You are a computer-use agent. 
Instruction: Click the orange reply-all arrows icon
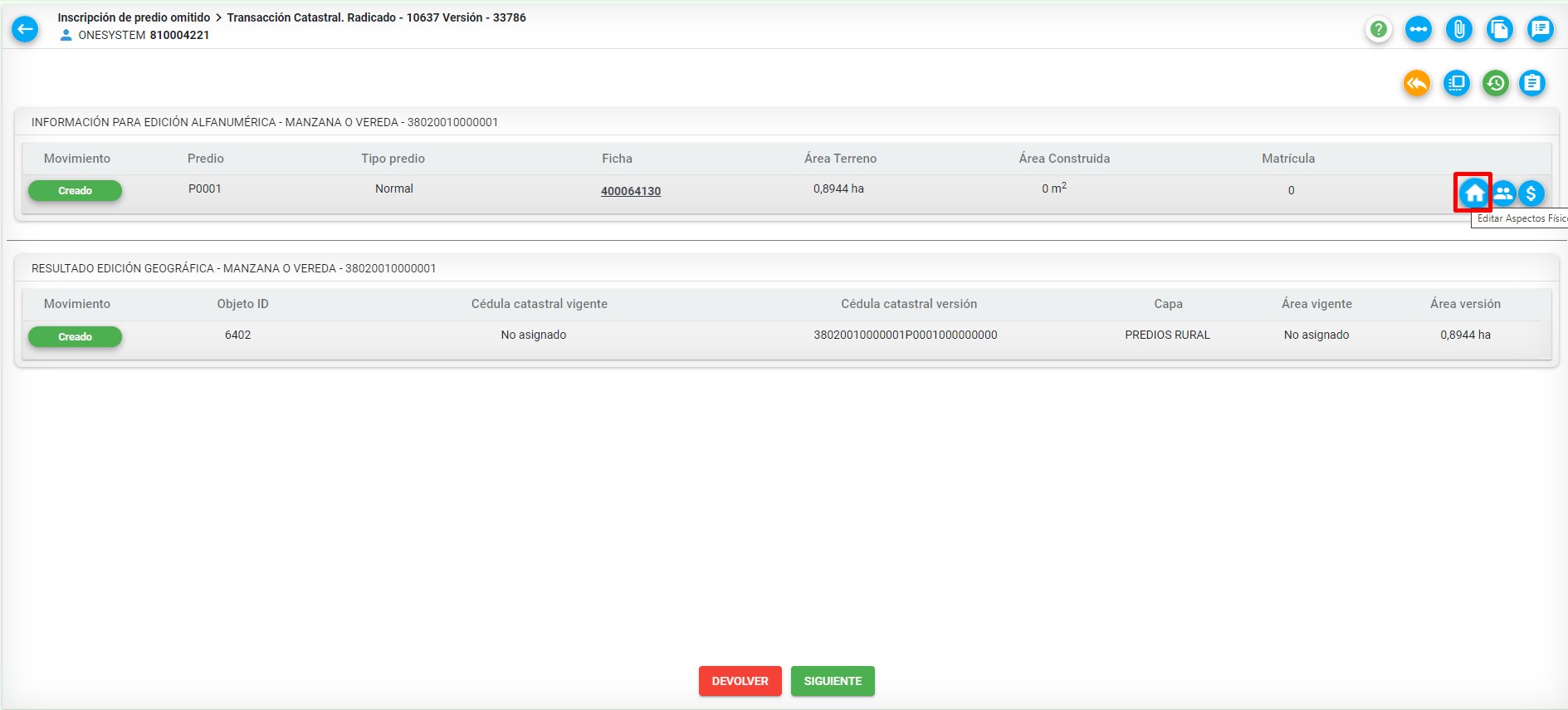[x=1417, y=83]
